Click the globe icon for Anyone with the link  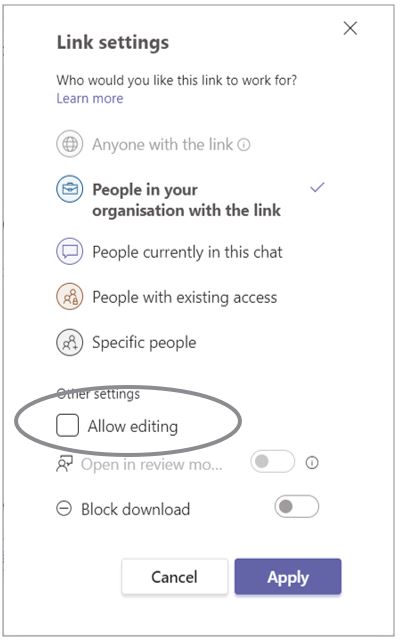(70, 144)
